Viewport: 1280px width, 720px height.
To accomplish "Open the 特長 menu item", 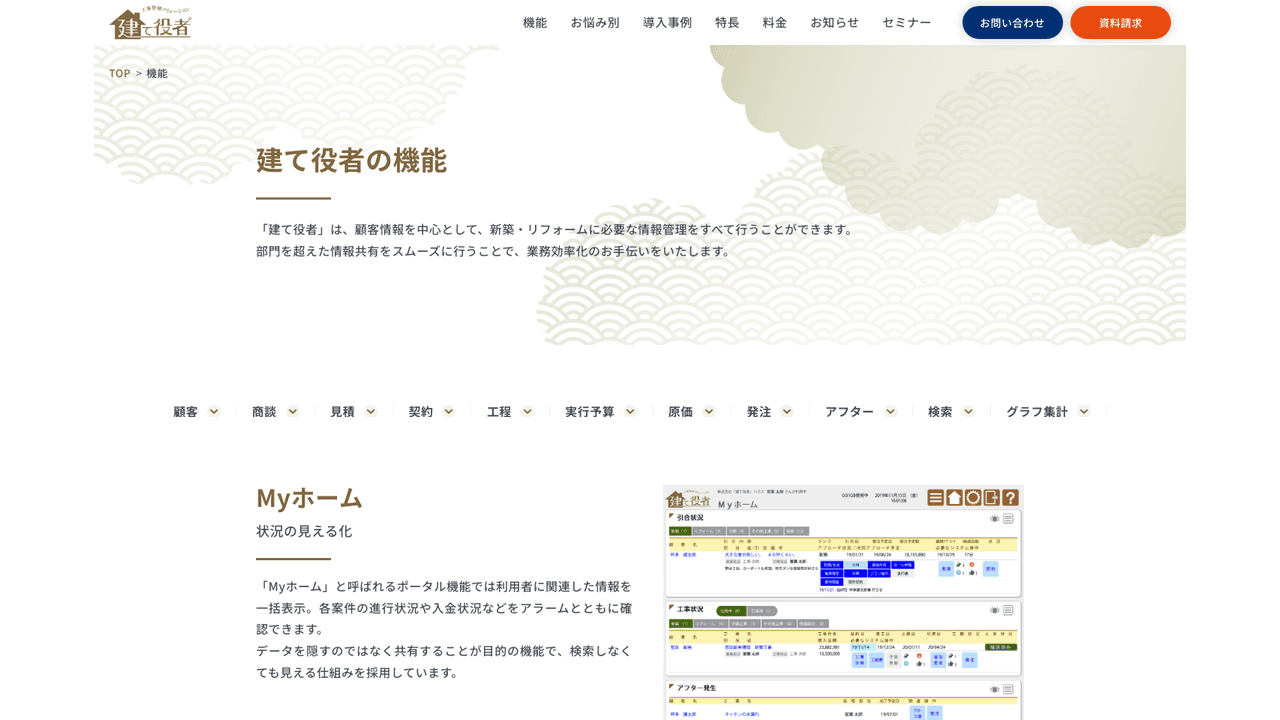I will 727,22.
